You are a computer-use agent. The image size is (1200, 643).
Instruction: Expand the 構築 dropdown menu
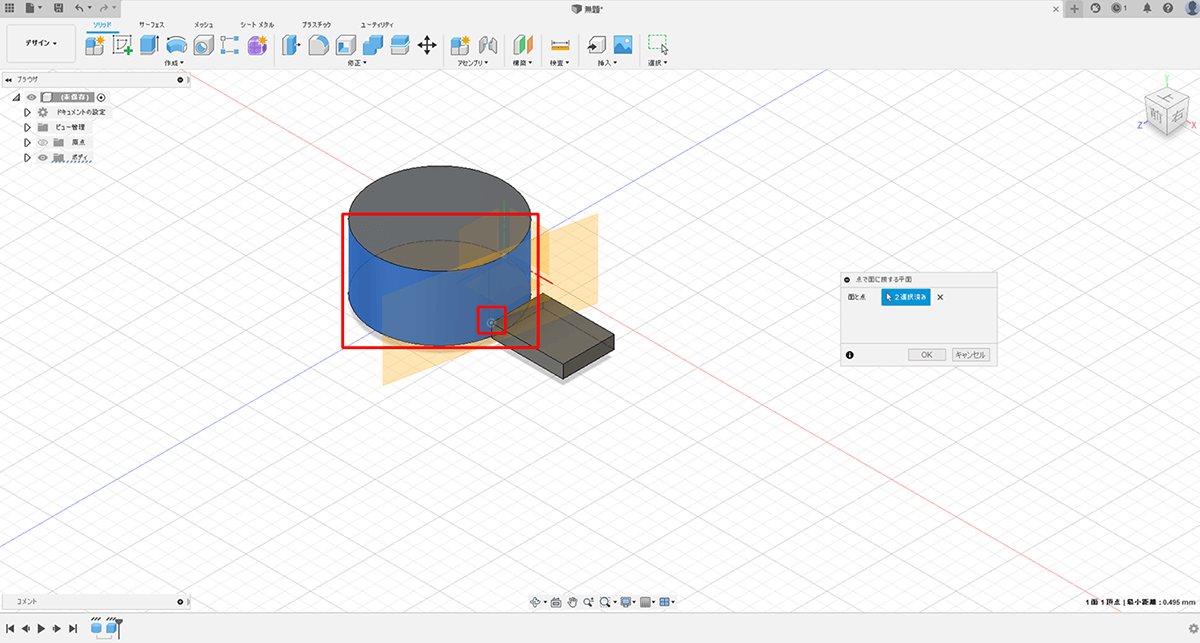[523, 63]
